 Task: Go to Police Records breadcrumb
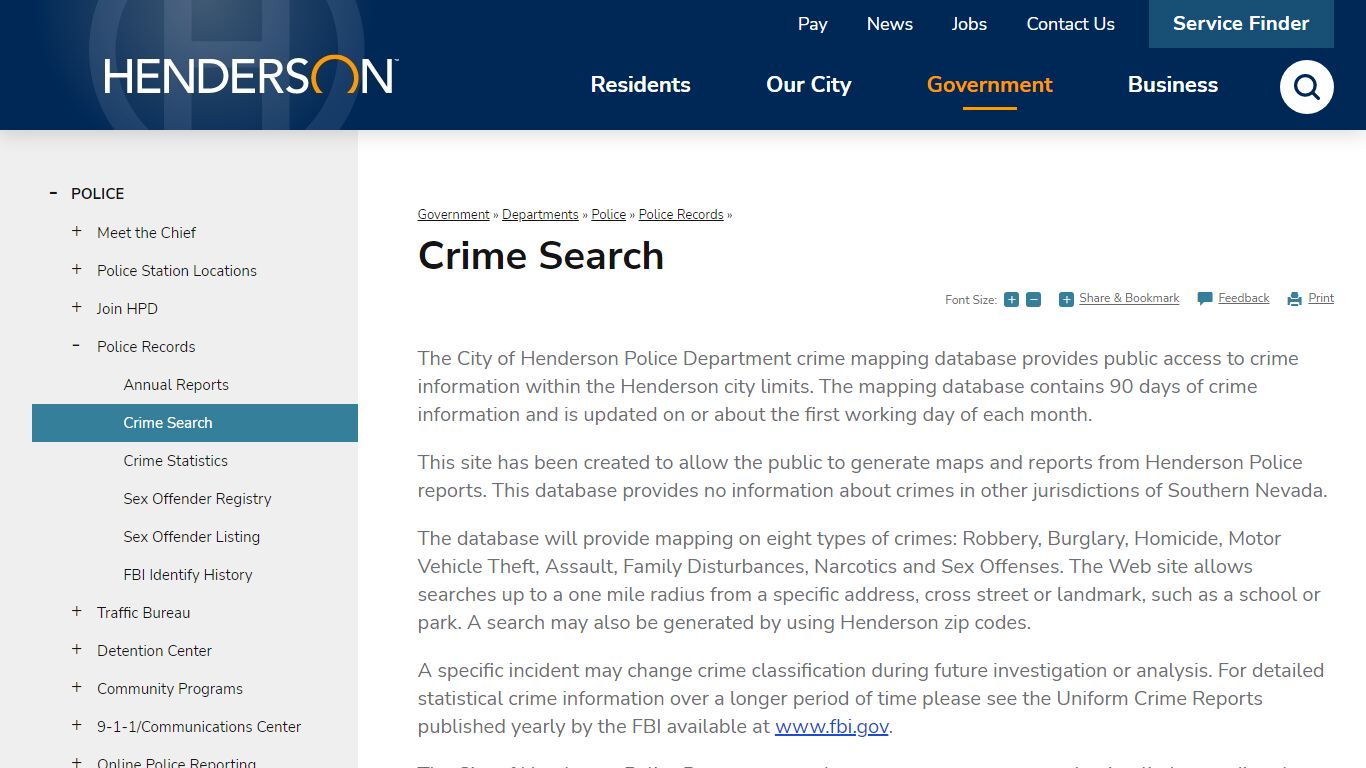681,215
